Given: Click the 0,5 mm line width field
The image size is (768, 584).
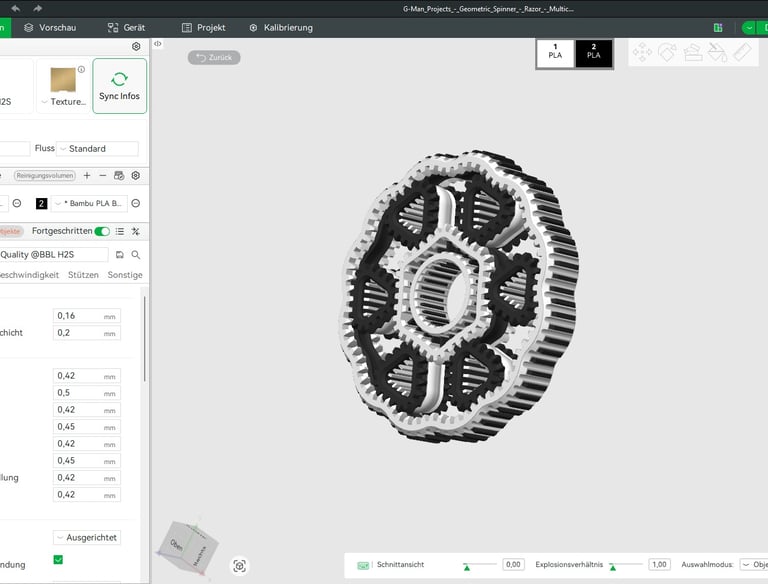Looking at the screenshot, I should tap(87, 393).
